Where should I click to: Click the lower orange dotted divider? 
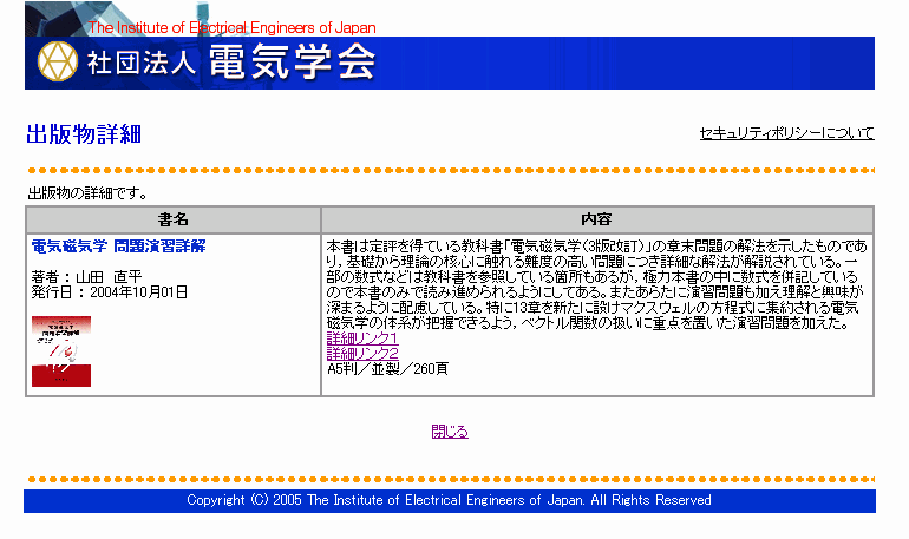coord(449,480)
